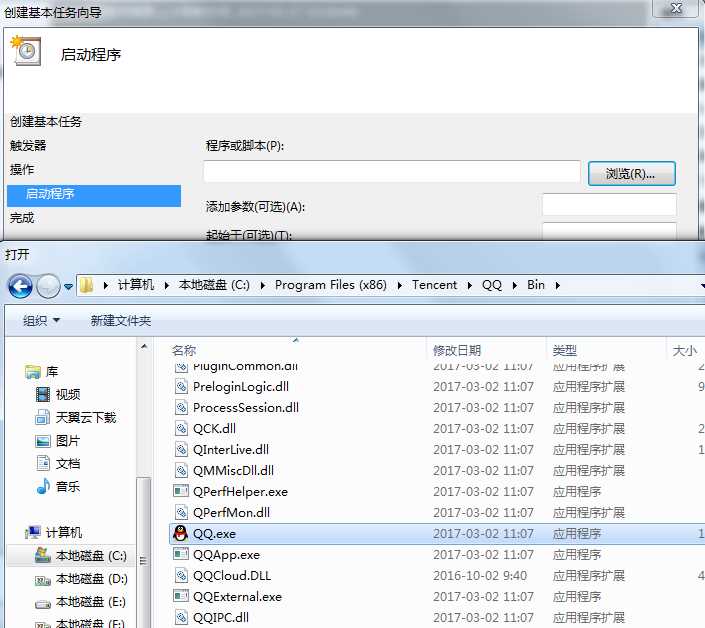The width and height of the screenshot is (705, 628).
Task: Click the QCK.dll file icon
Action: (x=181, y=428)
